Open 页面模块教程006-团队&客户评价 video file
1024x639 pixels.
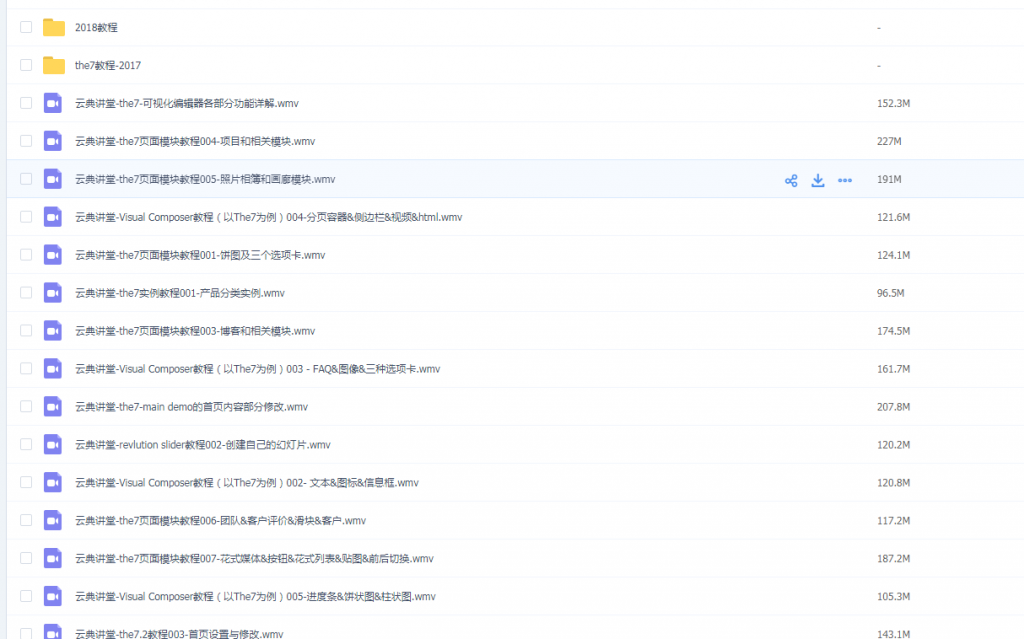pos(220,521)
